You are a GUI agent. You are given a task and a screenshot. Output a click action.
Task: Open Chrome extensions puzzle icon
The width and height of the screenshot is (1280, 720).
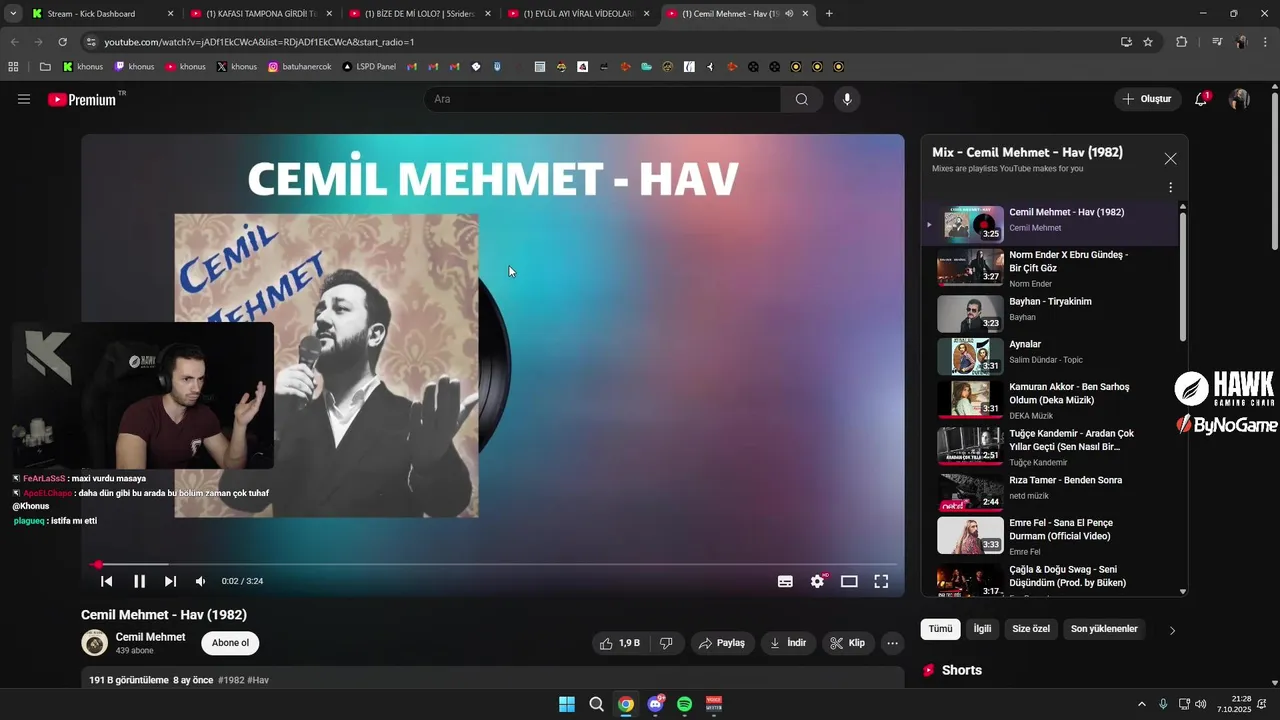tap(1181, 42)
